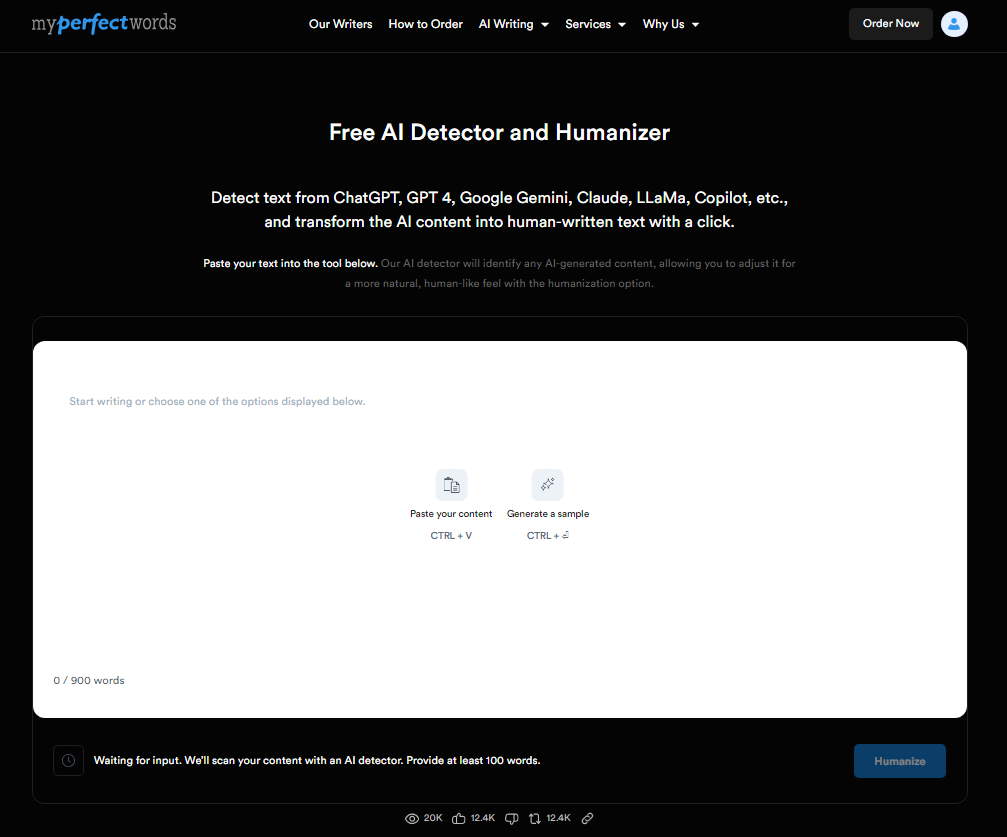
Task: Open the user profile avatar icon
Action: point(954,24)
